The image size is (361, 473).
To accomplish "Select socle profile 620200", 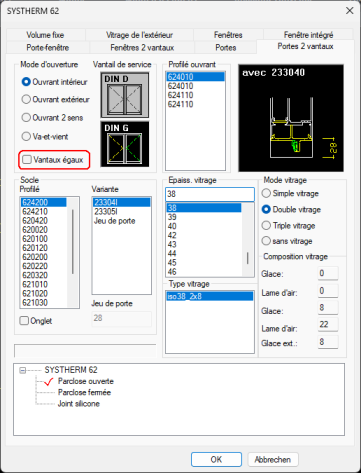I will [44, 257].
